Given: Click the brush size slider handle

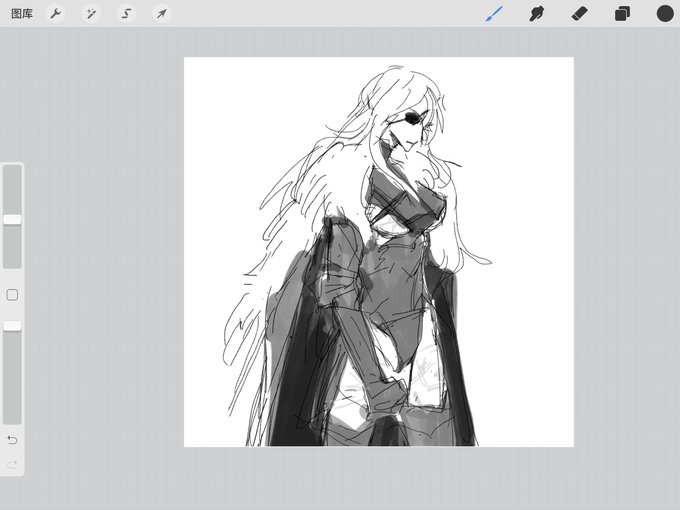Looking at the screenshot, I should (12, 219).
